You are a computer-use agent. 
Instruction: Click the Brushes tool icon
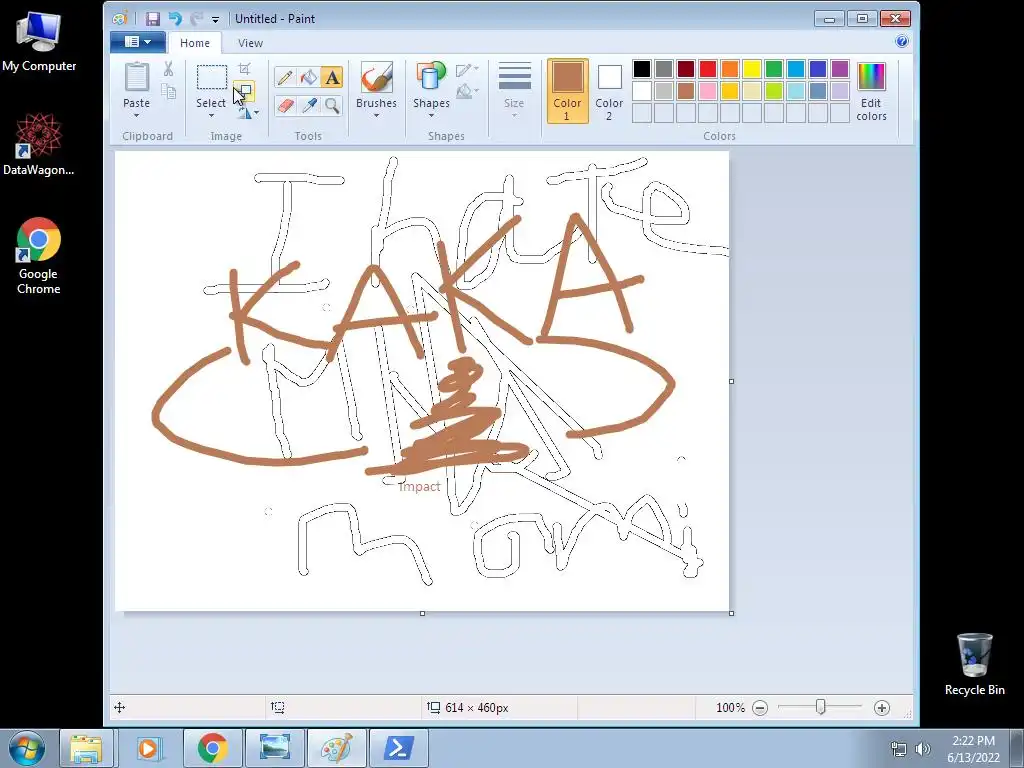point(376,78)
